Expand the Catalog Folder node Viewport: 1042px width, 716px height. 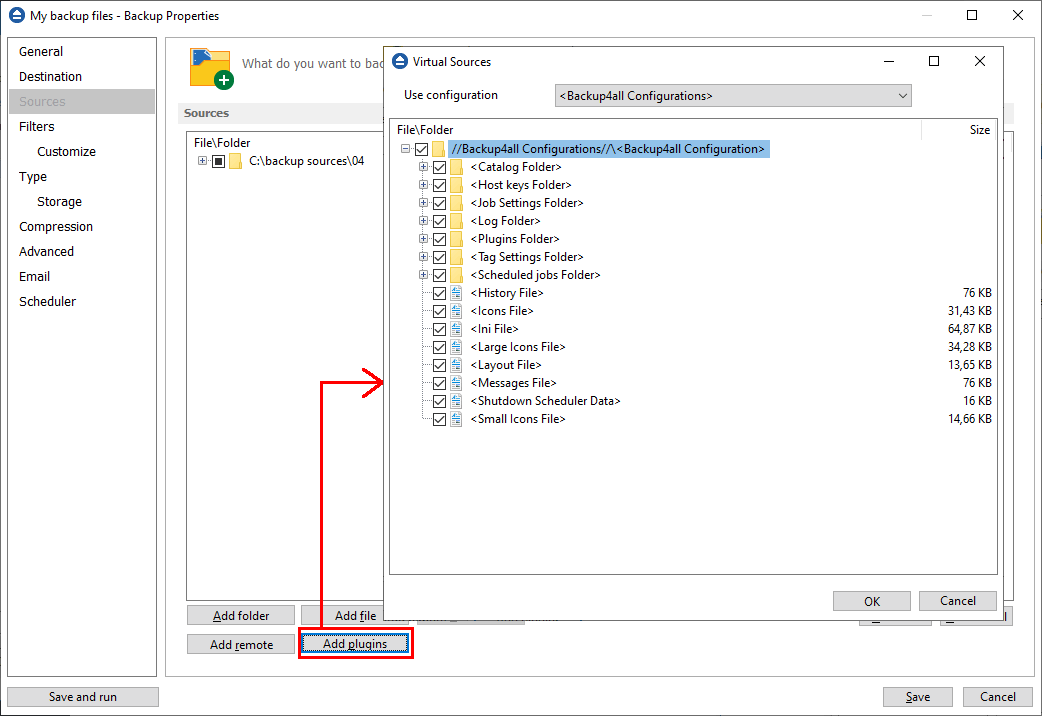423,167
